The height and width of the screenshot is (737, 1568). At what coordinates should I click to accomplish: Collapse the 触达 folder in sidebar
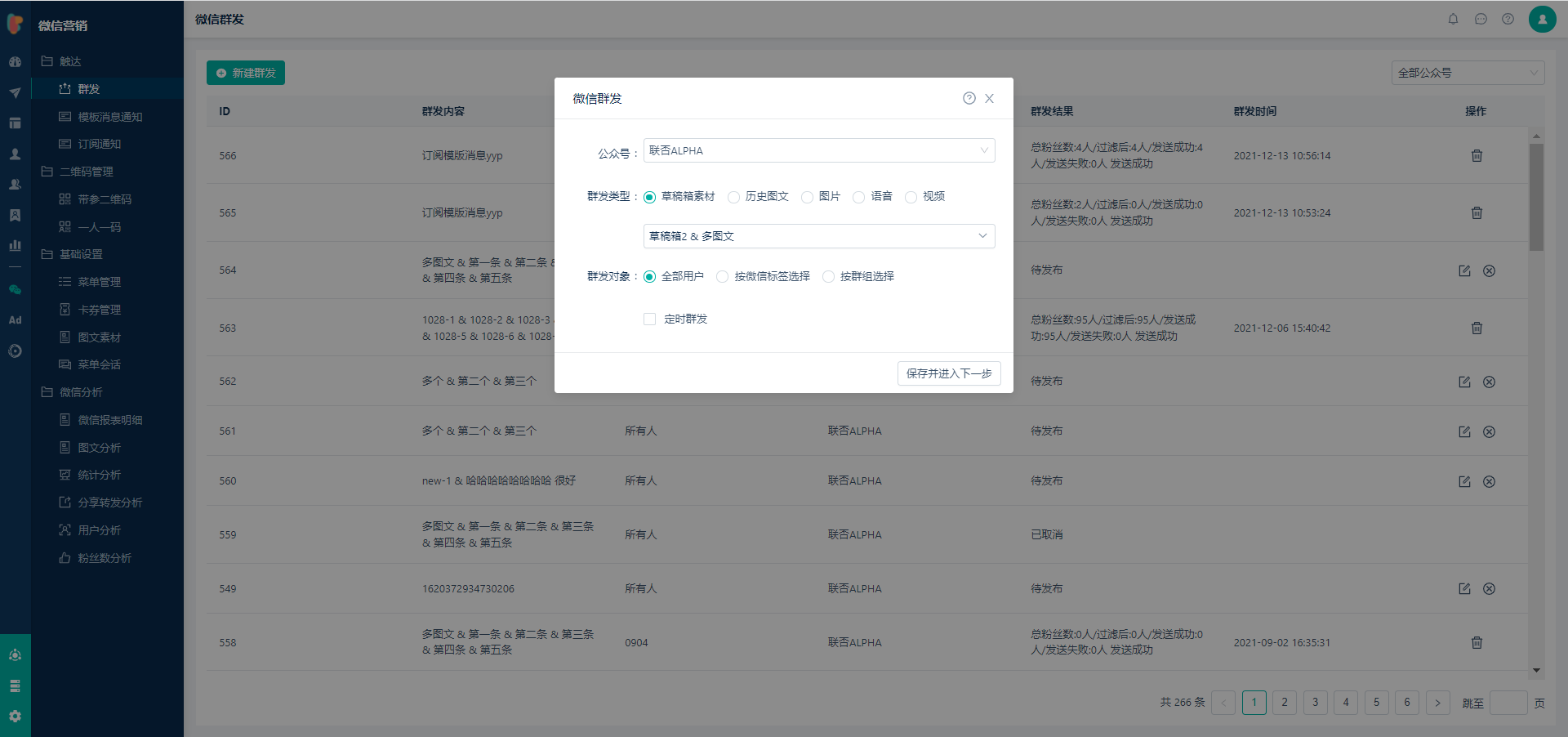click(61, 61)
